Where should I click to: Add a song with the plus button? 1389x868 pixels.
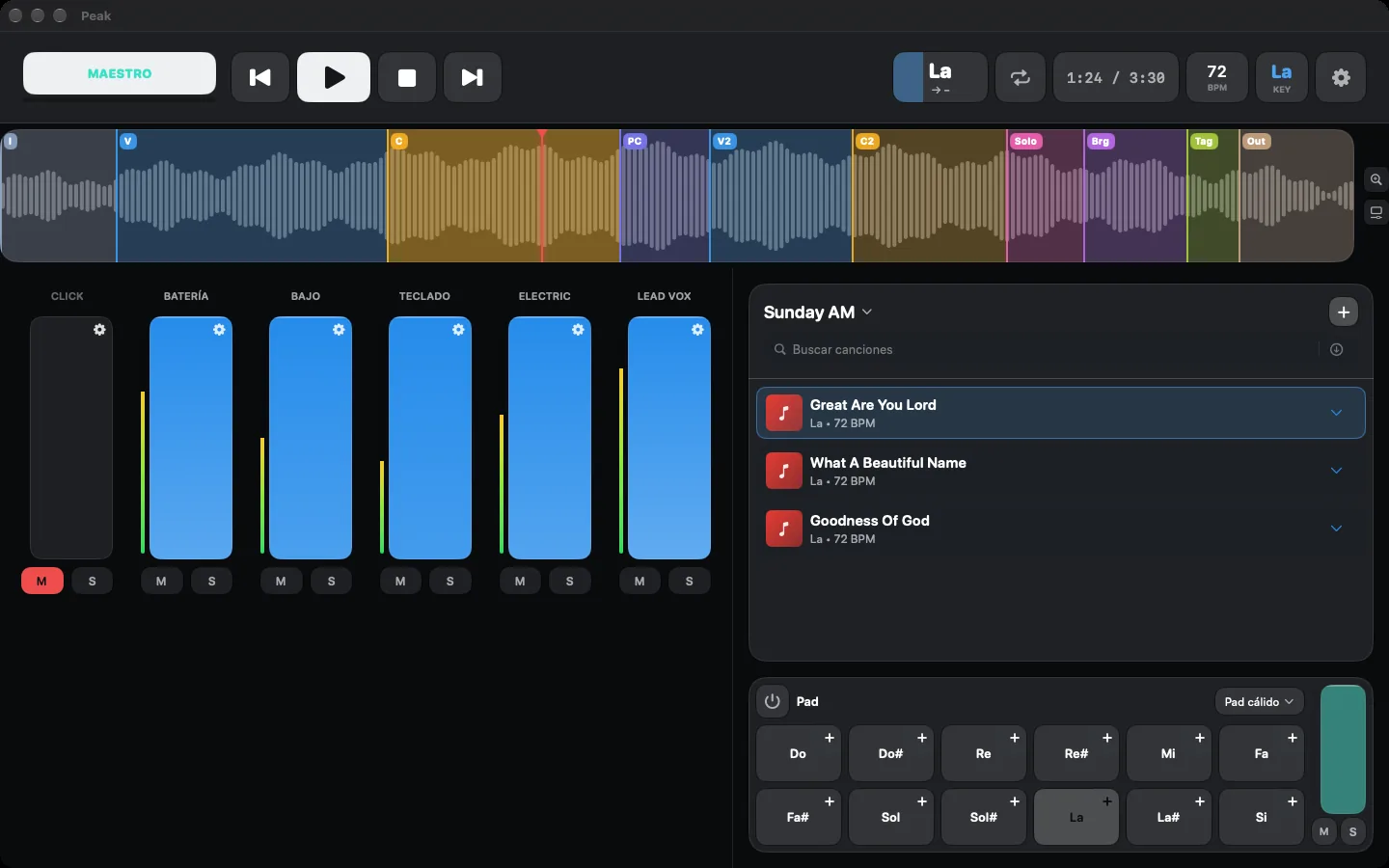coord(1344,312)
